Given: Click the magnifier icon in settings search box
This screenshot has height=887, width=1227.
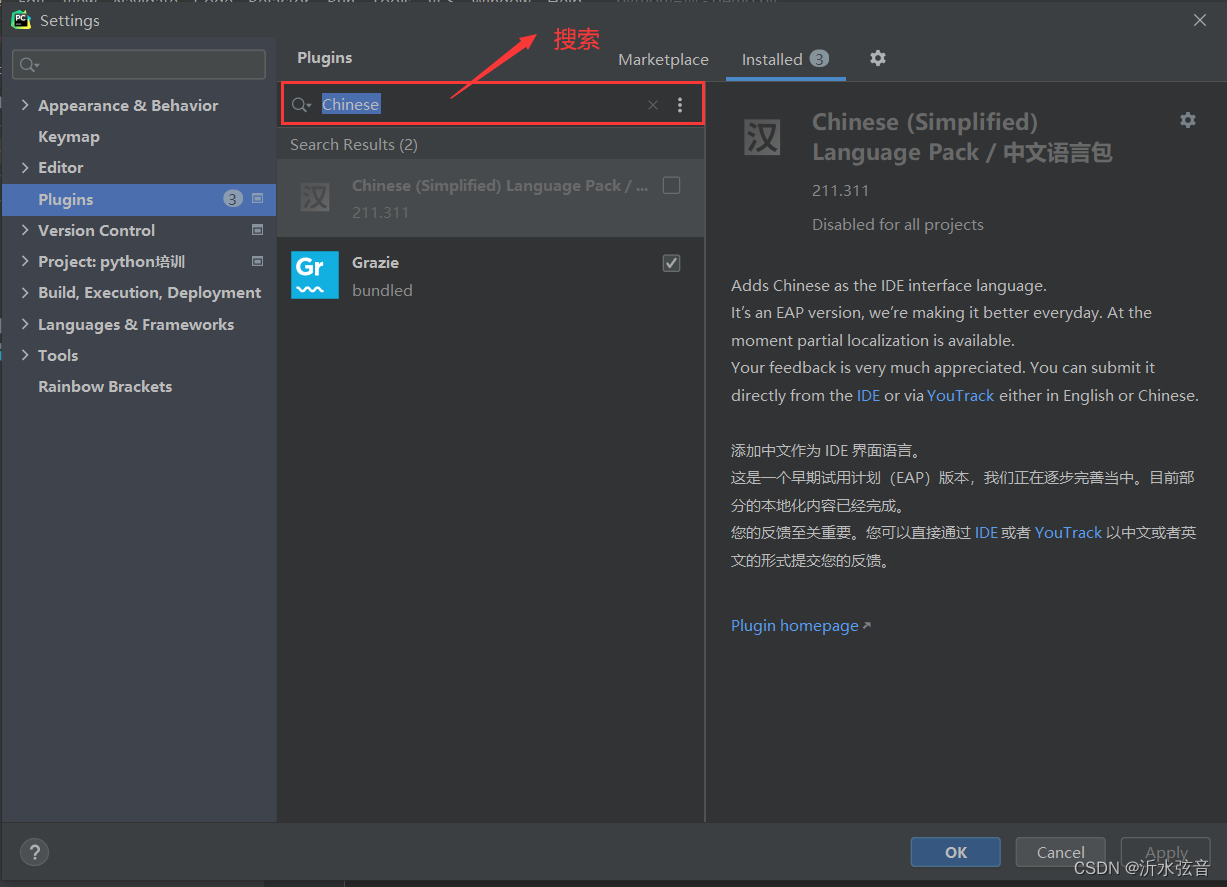Looking at the screenshot, I should 29,65.
